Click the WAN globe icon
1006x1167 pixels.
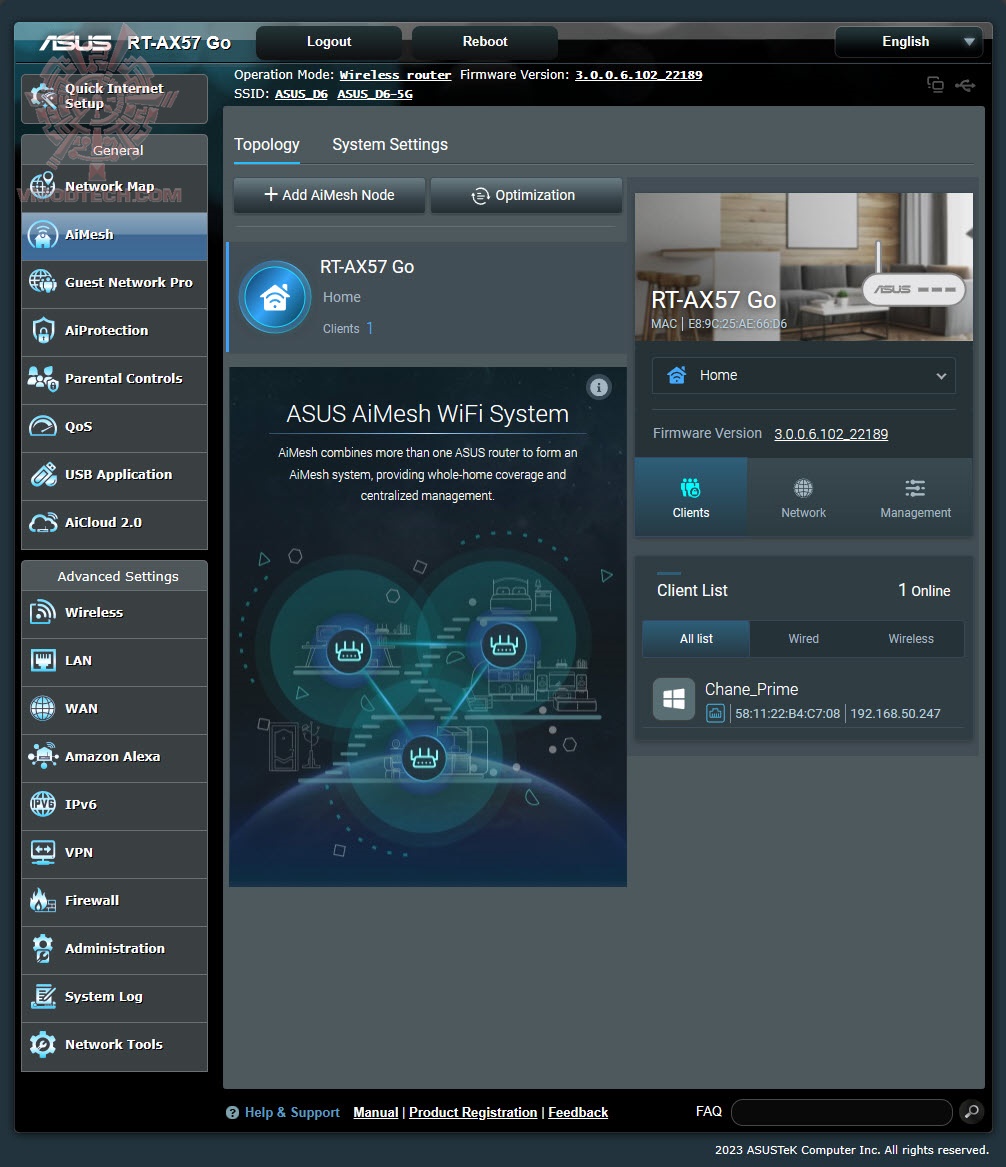tap(42, 709)
